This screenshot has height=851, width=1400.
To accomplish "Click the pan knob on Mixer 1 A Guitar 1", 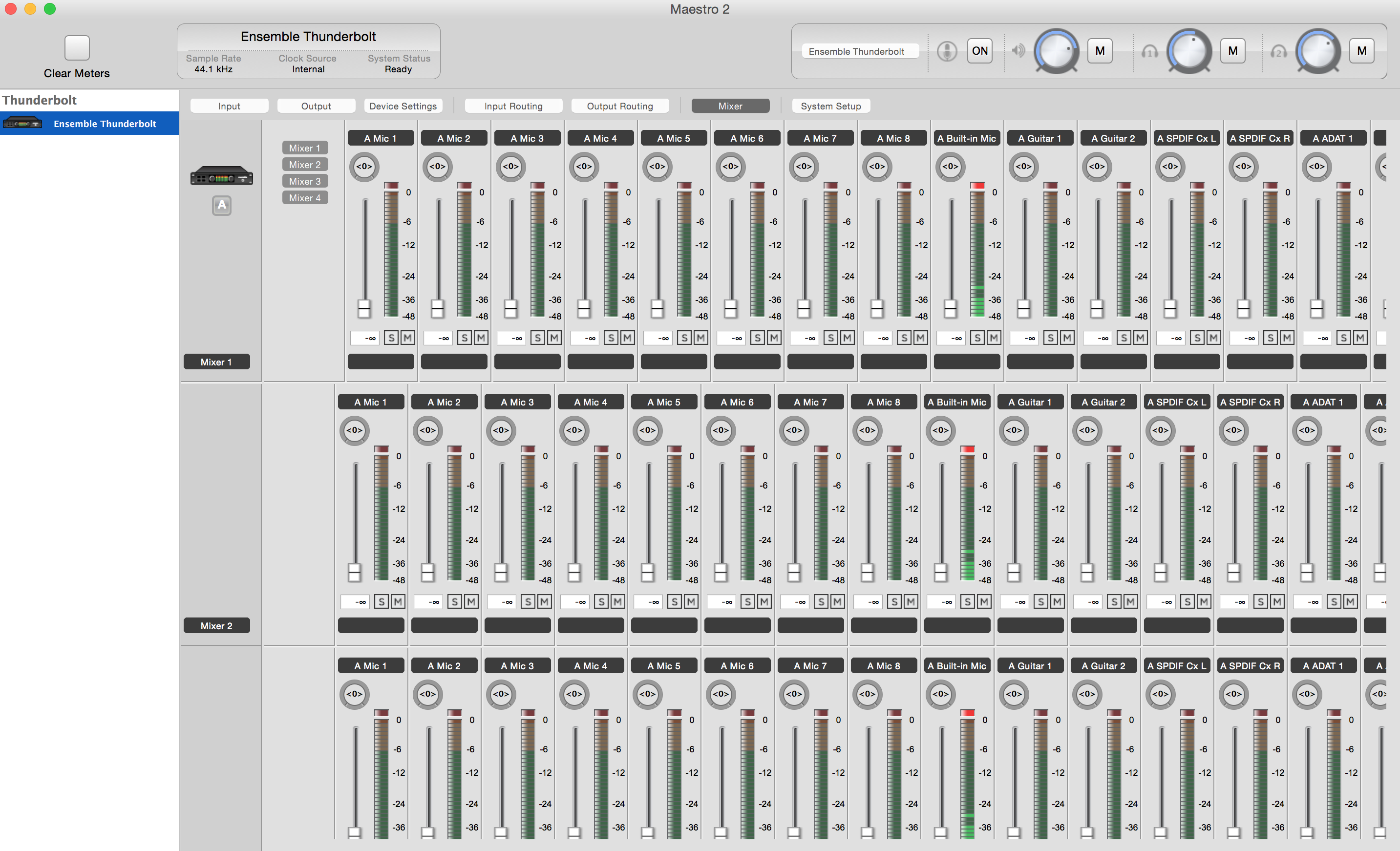I will tap(1023, 167).
